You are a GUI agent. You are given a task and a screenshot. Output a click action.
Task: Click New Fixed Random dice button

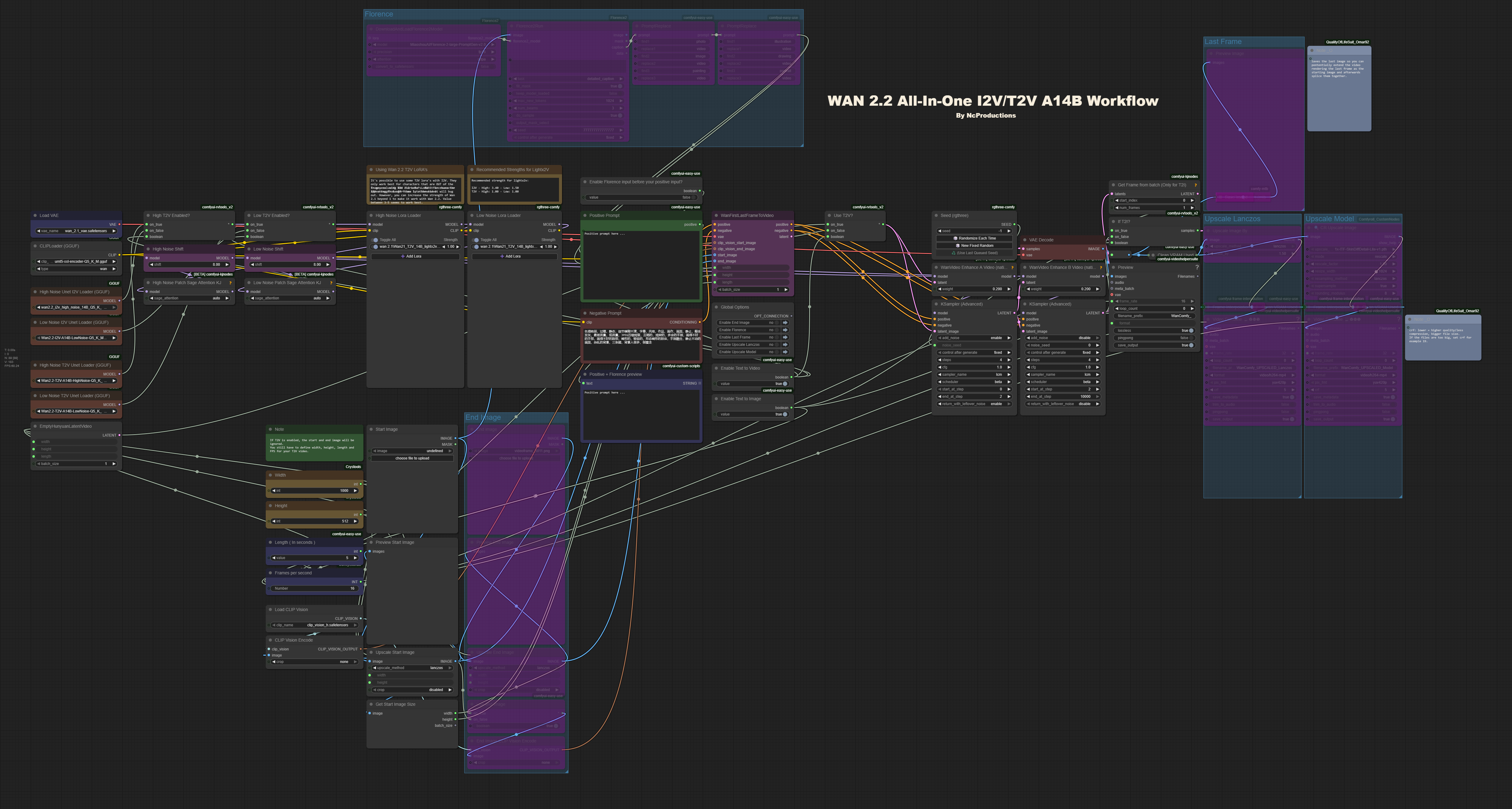[x=958, y=245]
